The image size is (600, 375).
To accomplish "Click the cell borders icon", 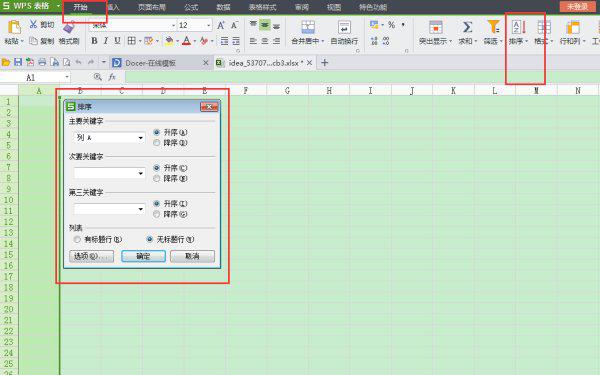I will 131,41.
